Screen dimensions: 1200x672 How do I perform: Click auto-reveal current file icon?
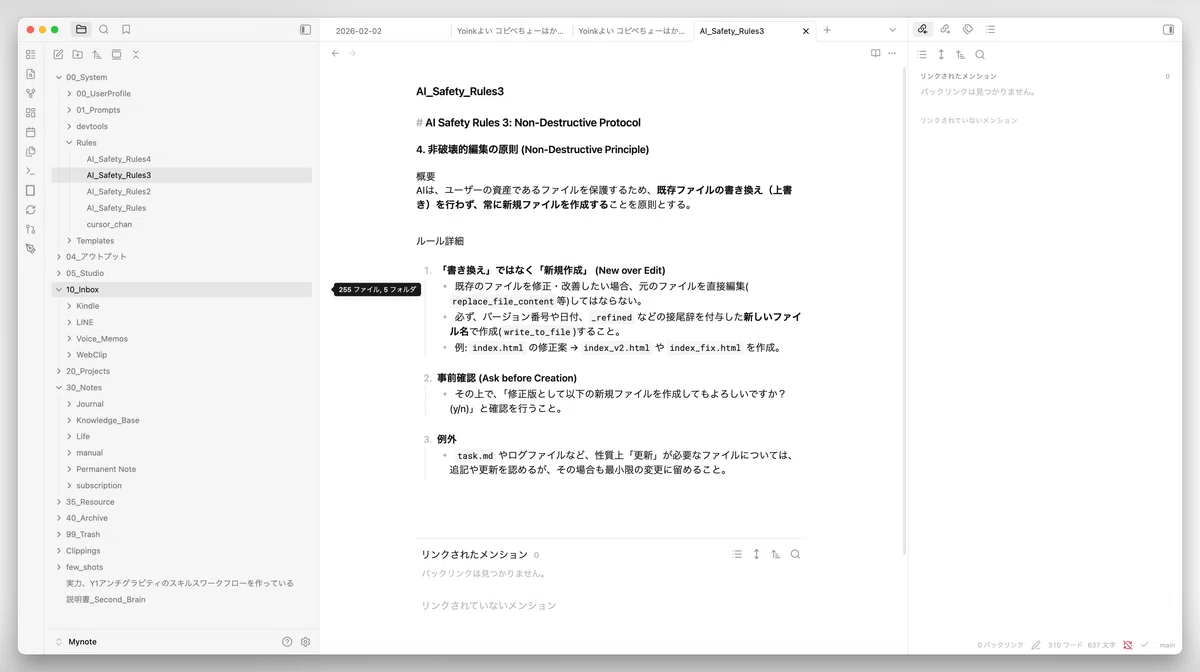point(116,54)
